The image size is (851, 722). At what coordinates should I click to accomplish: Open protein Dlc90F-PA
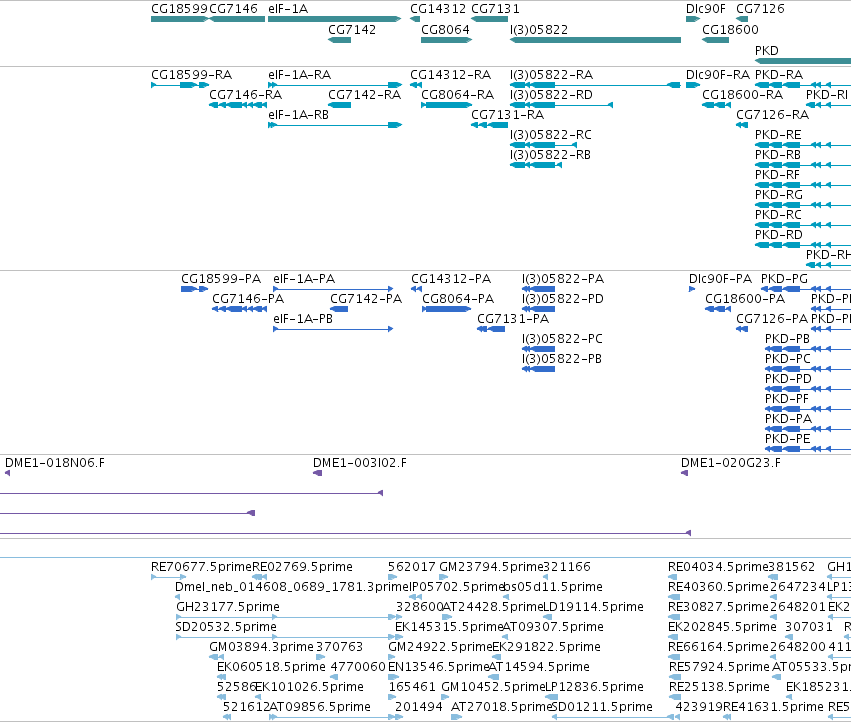(x=720, y=279)
